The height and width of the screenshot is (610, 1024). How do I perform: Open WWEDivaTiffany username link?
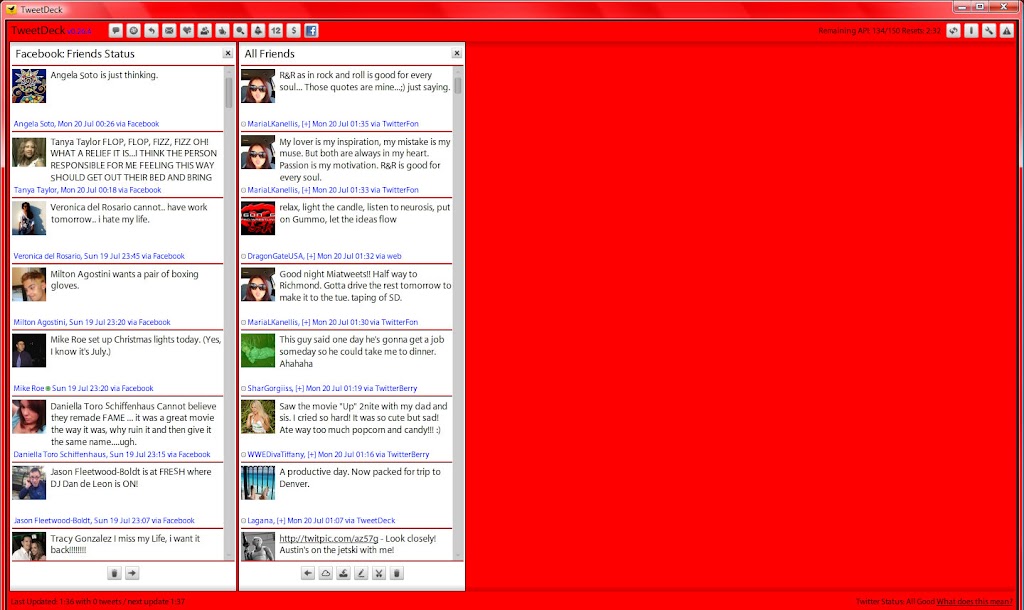(x=276, y=454)
